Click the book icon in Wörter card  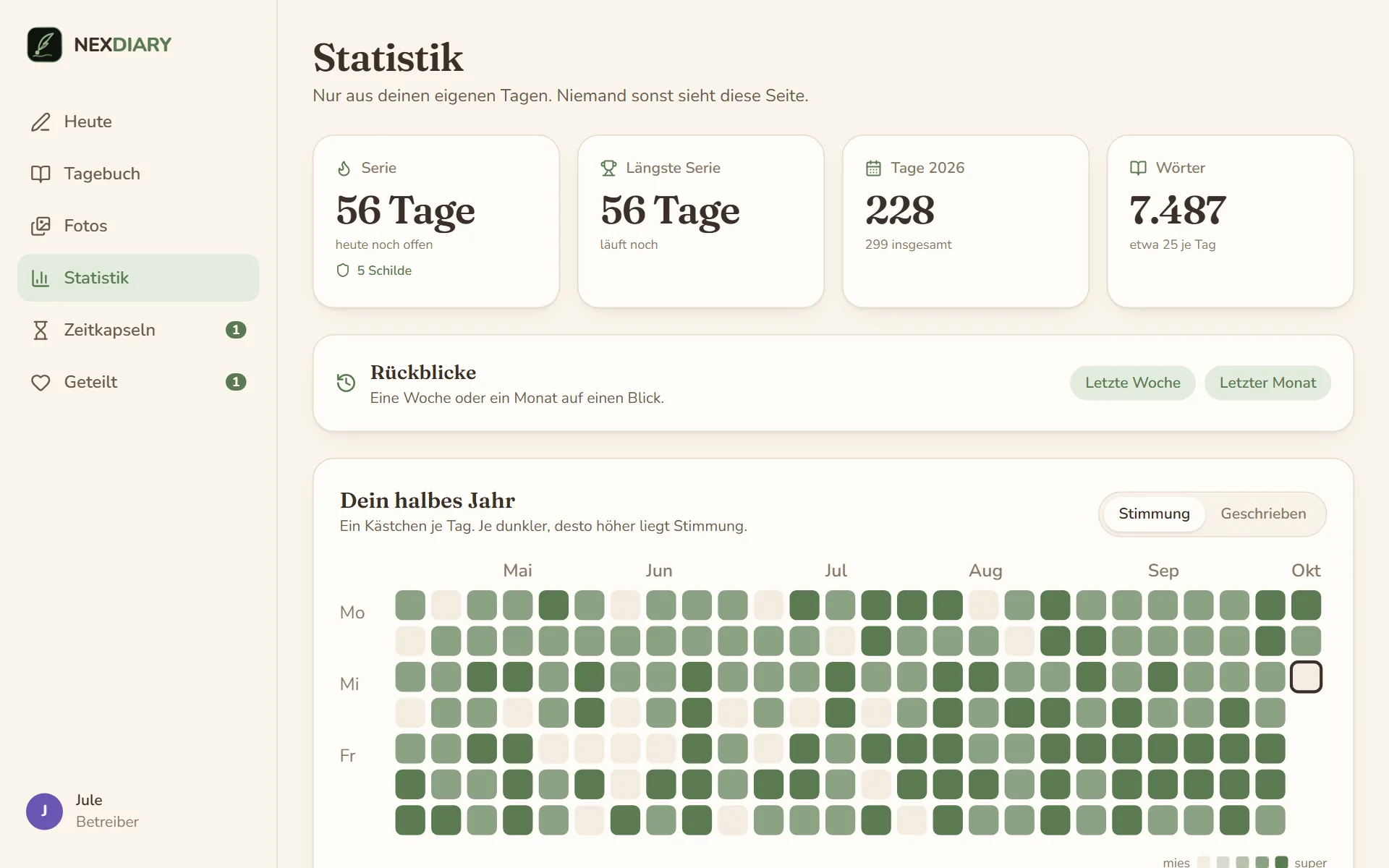point(1138,168)
